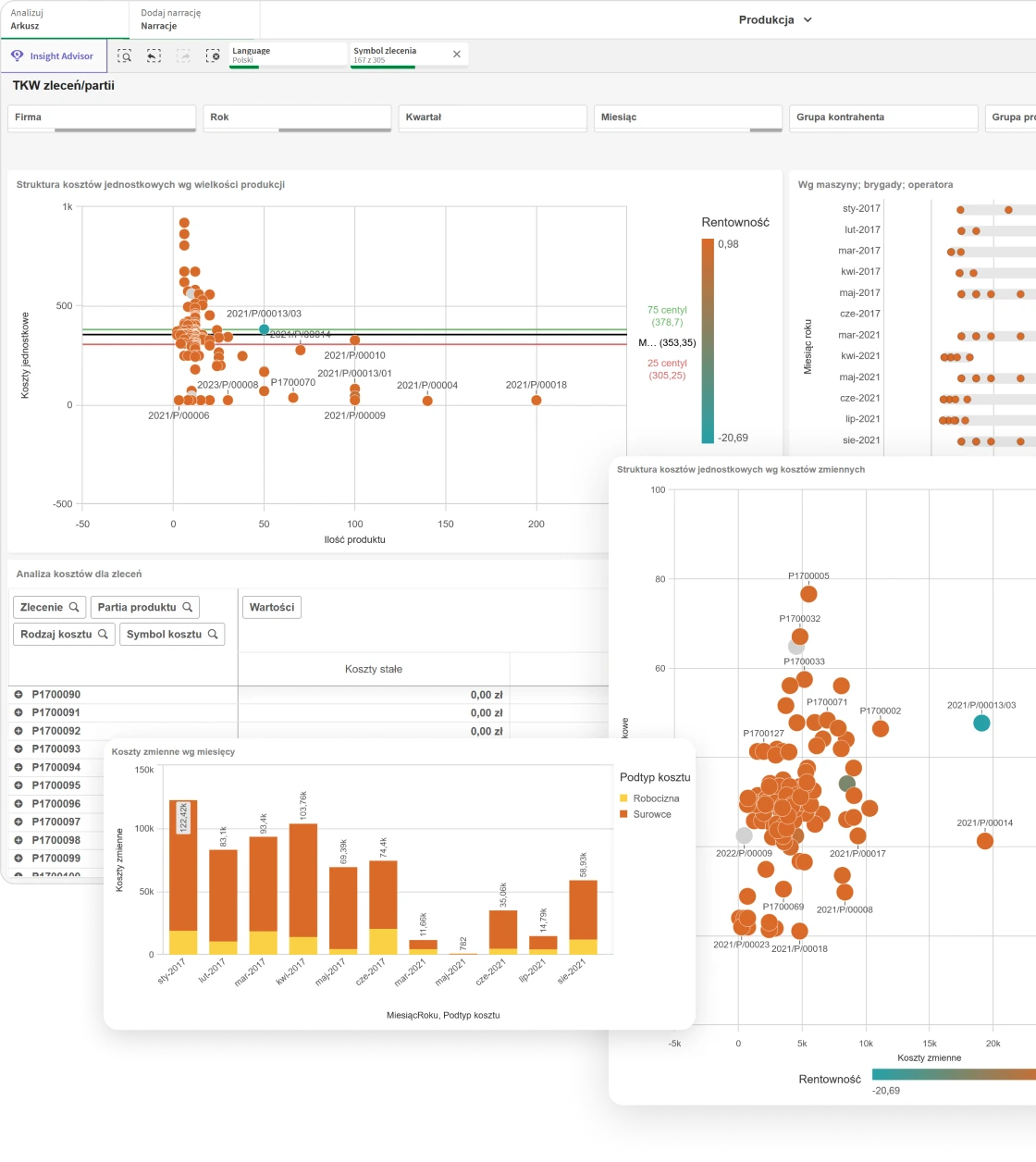1036x1162 pixels.
Task: Search in the Partia produktu field
Action: click(187, 608)
